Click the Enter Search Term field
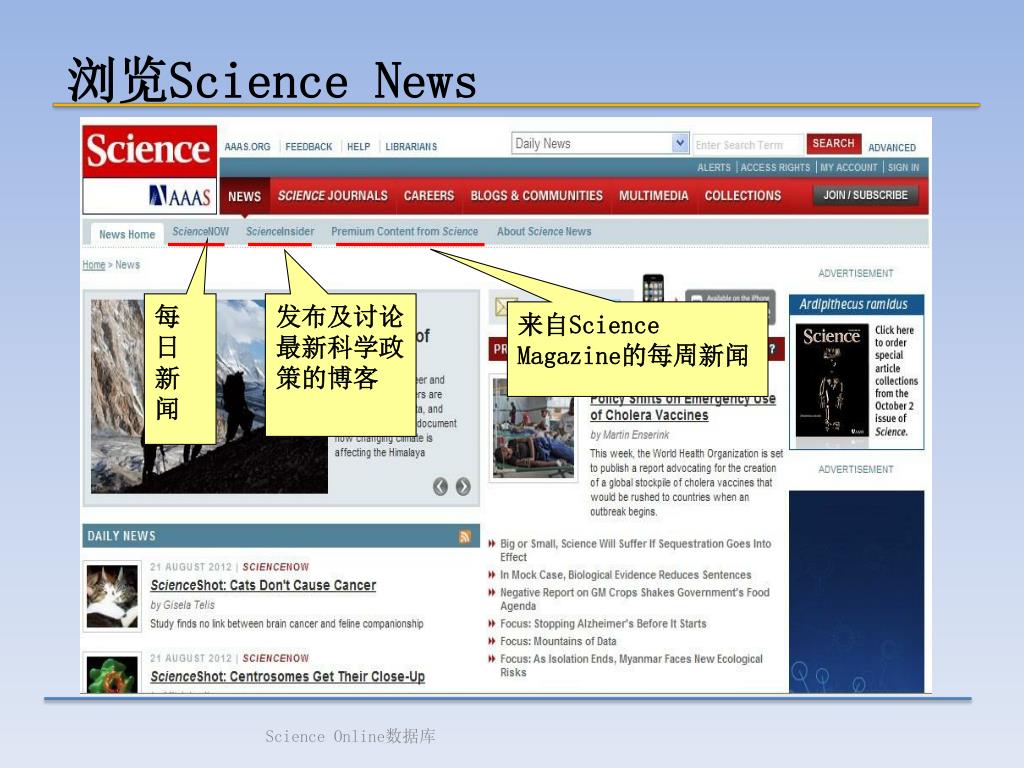Screen dimensions: 1024x768 [747, 145]
